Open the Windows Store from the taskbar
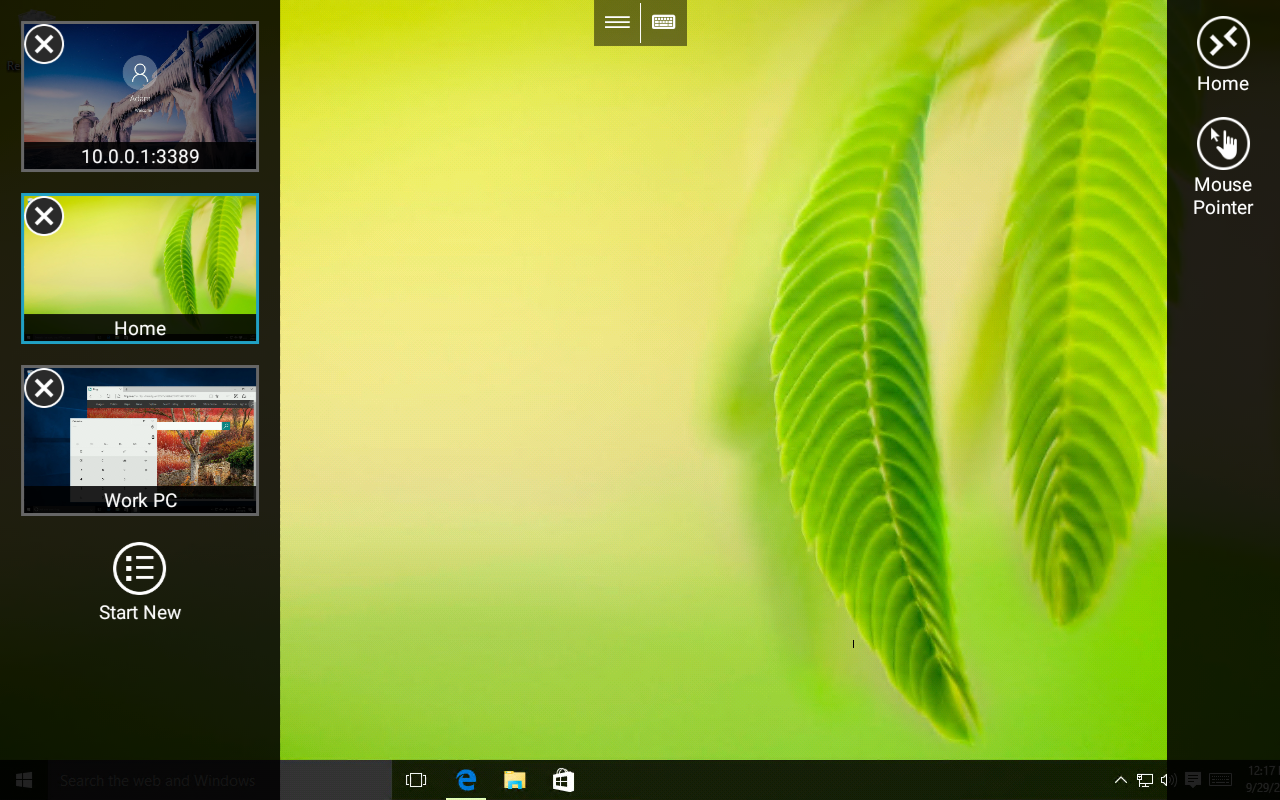The width and height of the screenshot is (1280, 800). click(563, 779)
